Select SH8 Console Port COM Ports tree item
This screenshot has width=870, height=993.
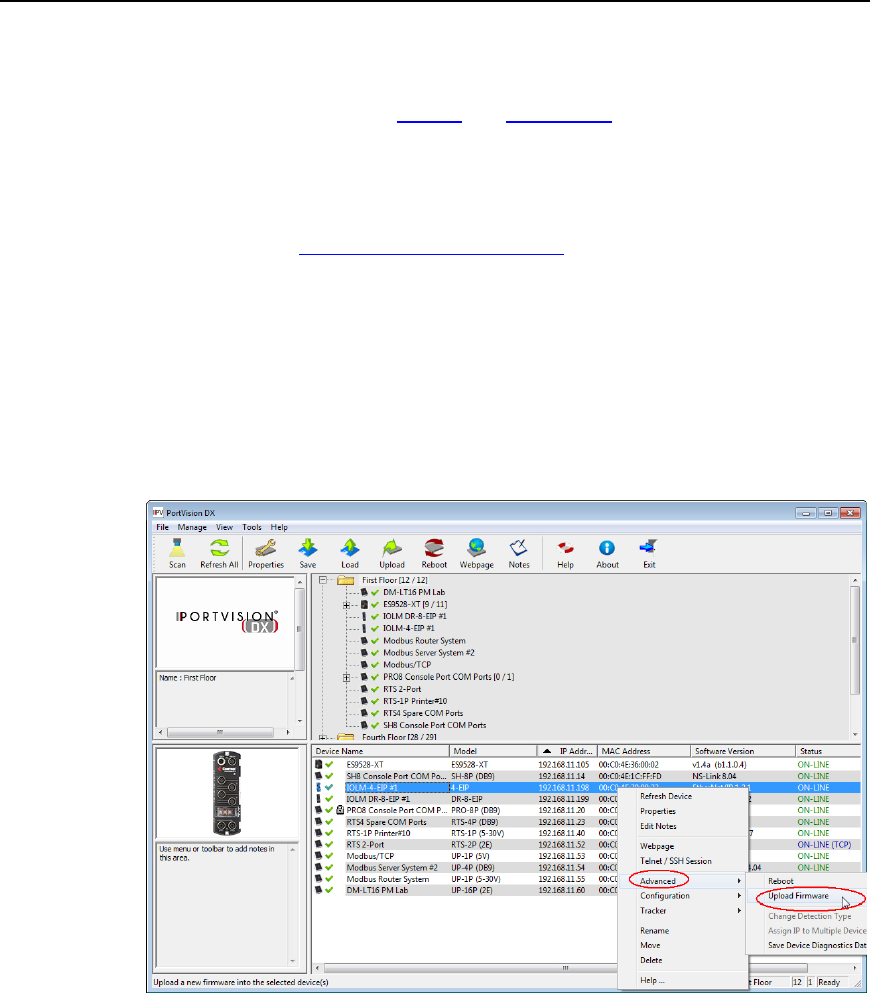(x=434, y=725)
